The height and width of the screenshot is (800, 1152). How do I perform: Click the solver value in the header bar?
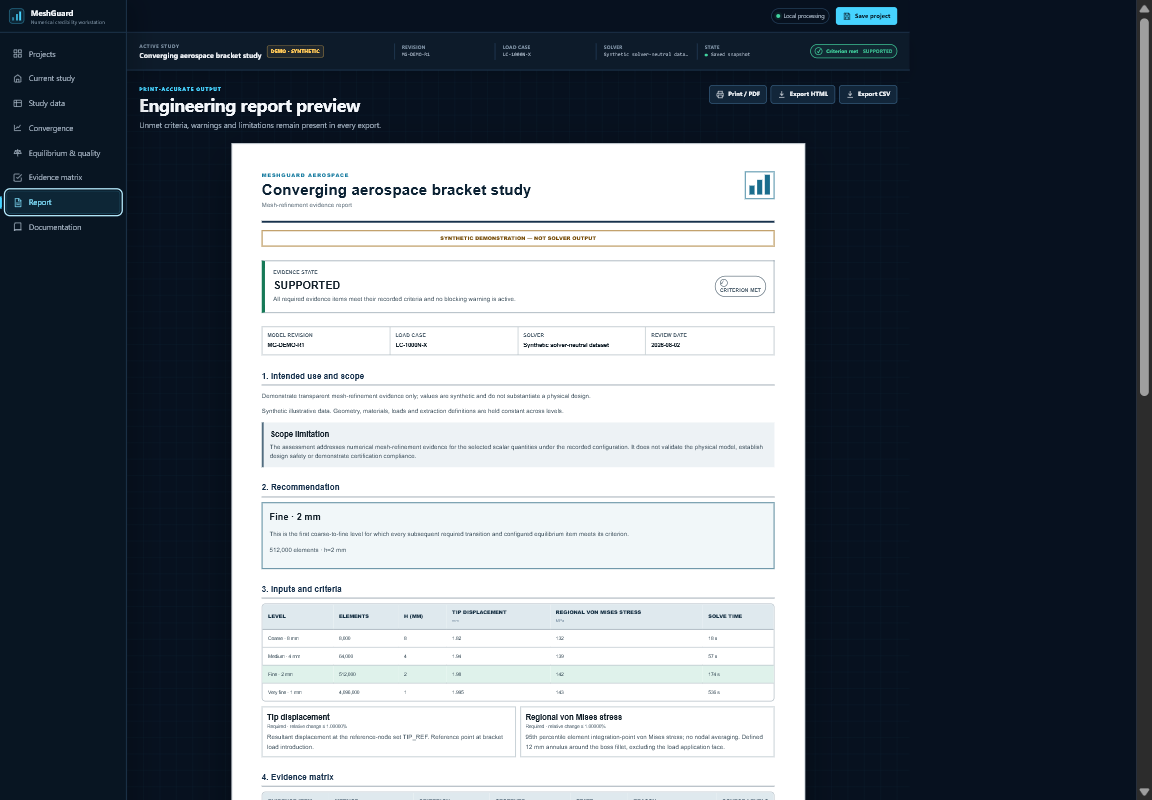coord(646,54)
